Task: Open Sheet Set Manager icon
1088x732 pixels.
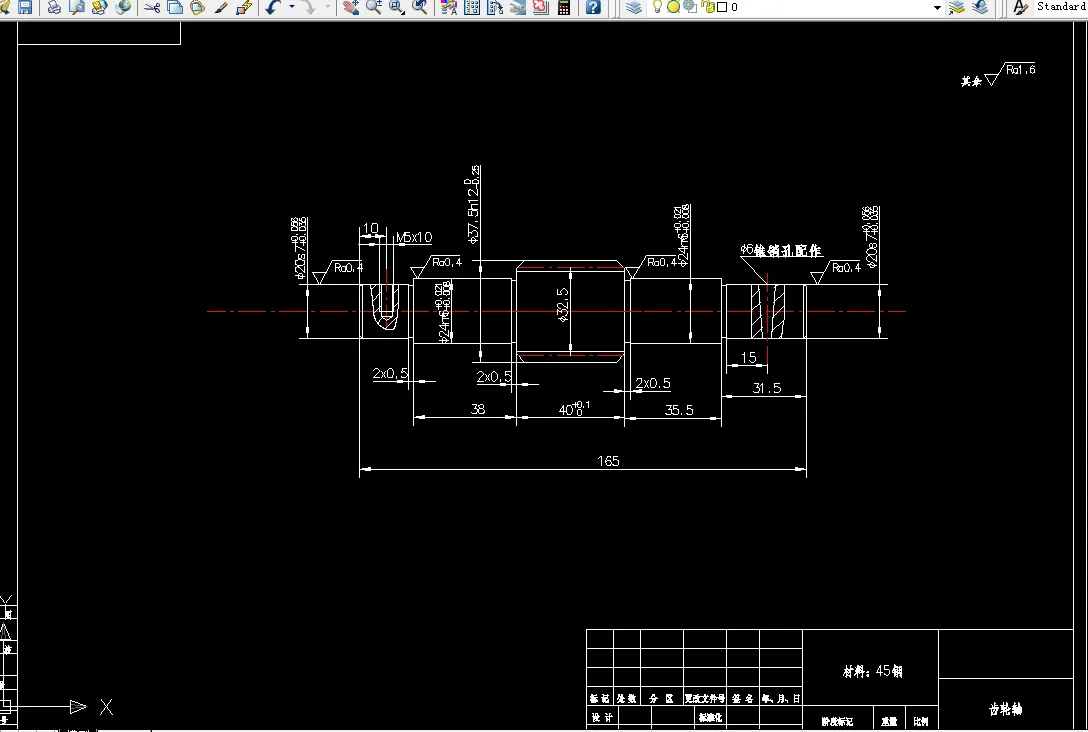Action: 518,7
